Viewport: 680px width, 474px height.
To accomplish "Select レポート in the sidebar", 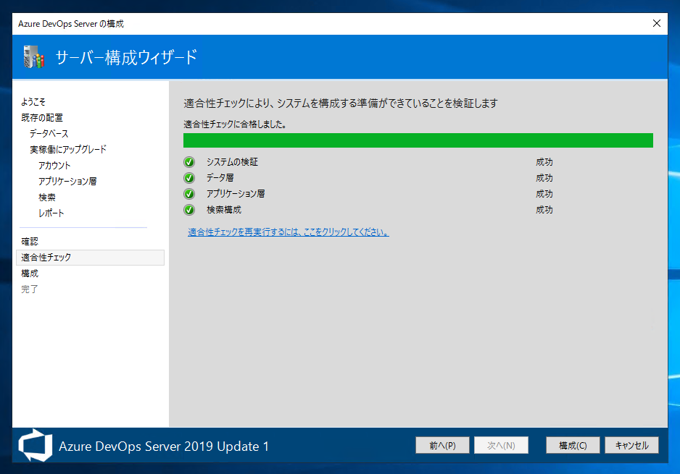I will [x=51, y=213].
